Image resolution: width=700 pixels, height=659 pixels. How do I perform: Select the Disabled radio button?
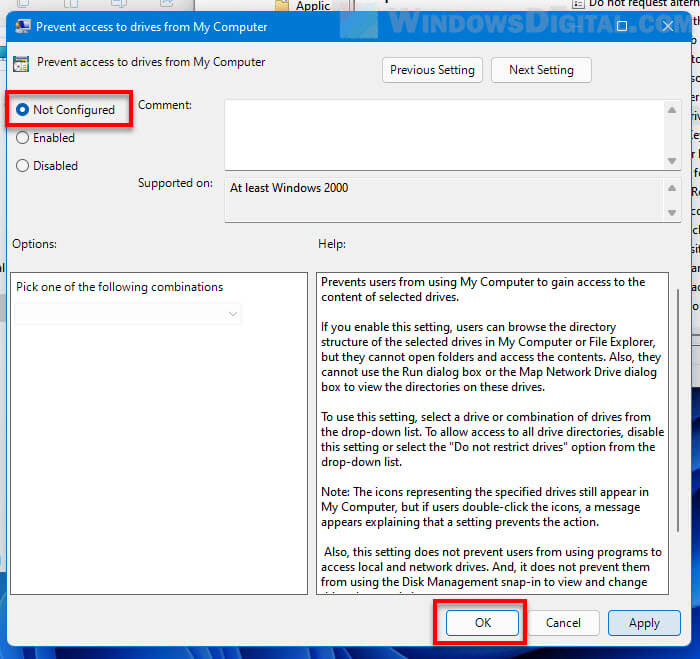tap(23, 166)
